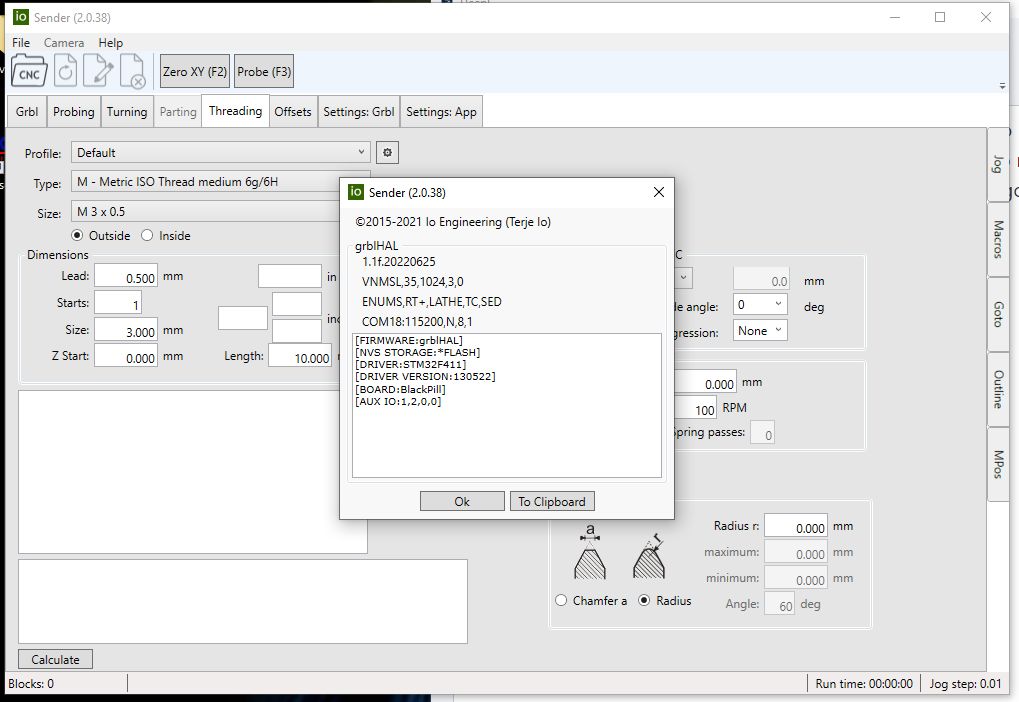Click the reload file toolbar icon
This screenshot has width=1019, height=702.
65,71
